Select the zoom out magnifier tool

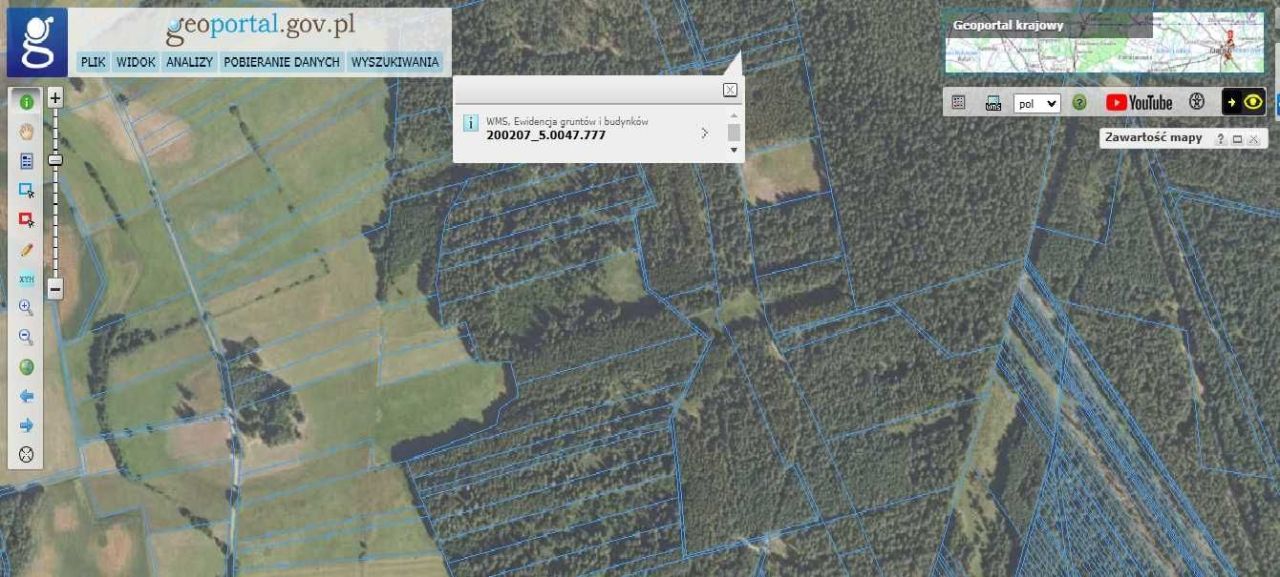pos(26,337)
